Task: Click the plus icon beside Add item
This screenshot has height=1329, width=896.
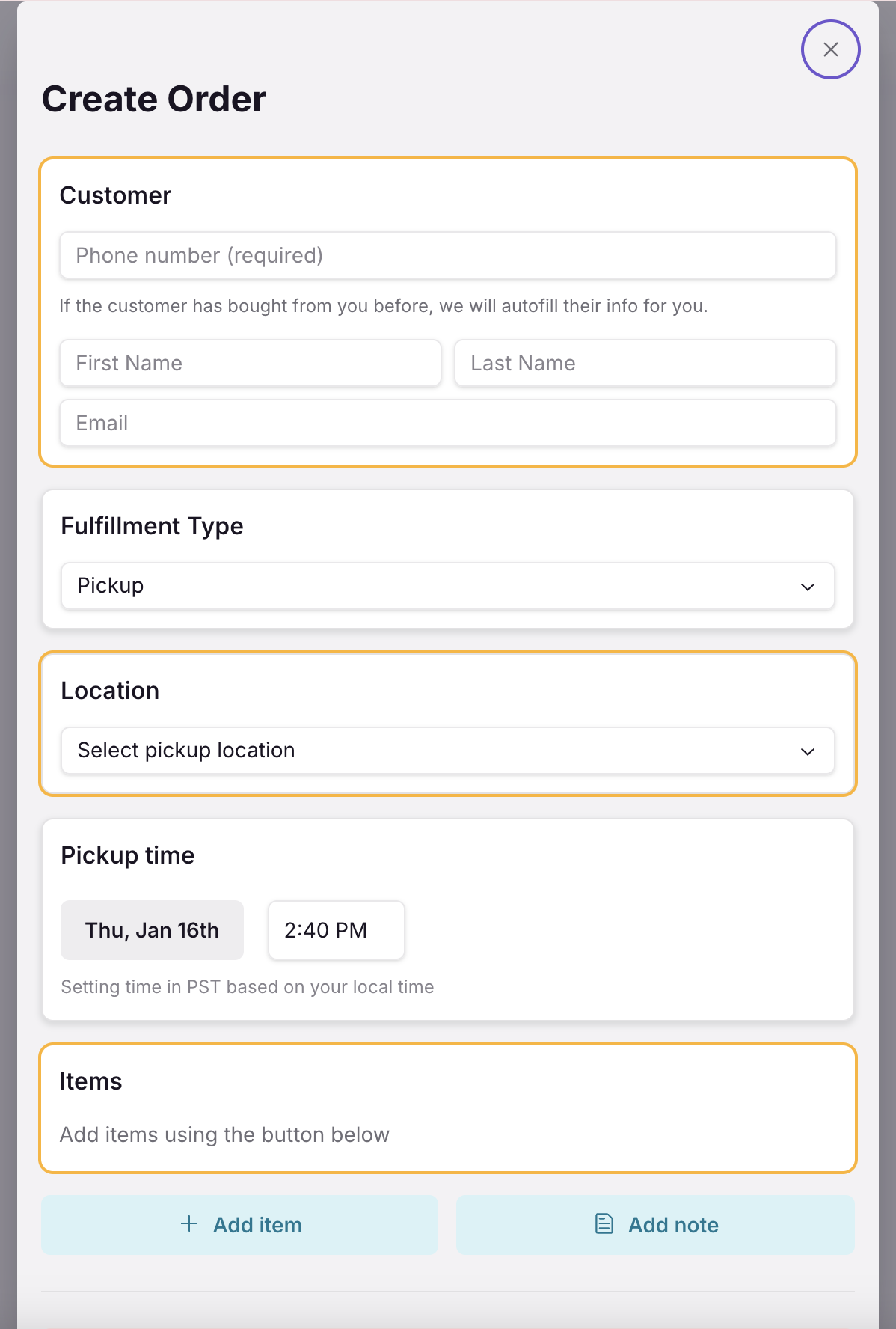Action: click(x=188, y=1225)
